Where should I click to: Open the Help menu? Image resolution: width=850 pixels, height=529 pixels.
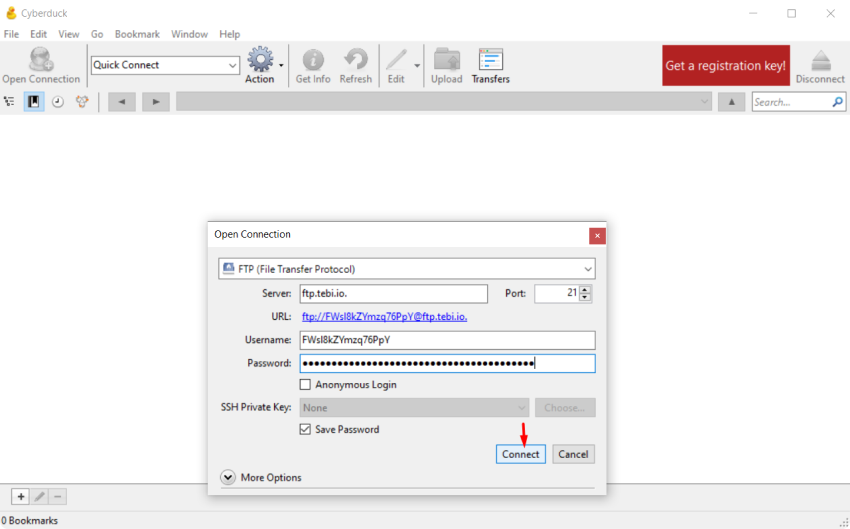coord(229,34)
